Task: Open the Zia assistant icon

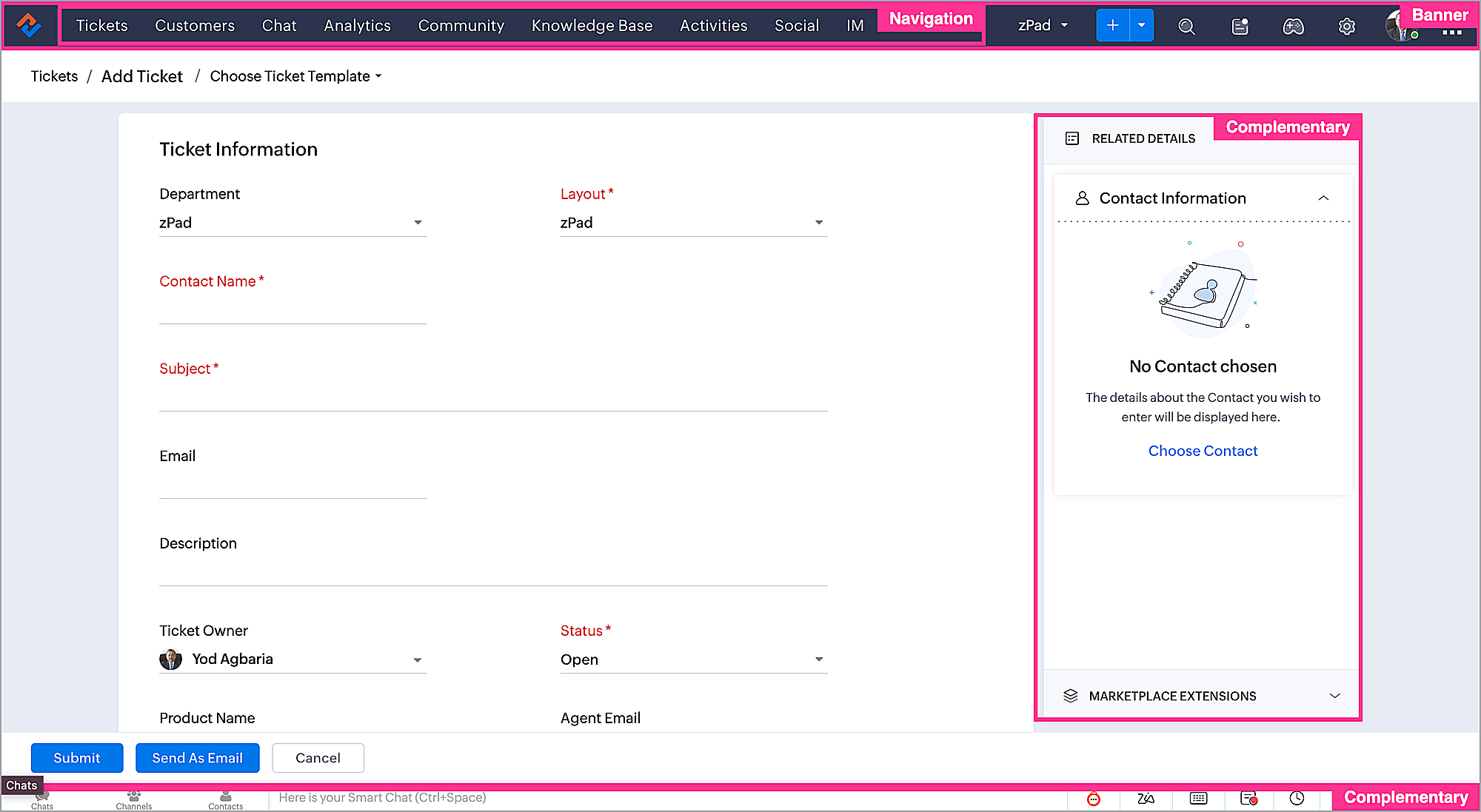Action: click(1146, 798)
